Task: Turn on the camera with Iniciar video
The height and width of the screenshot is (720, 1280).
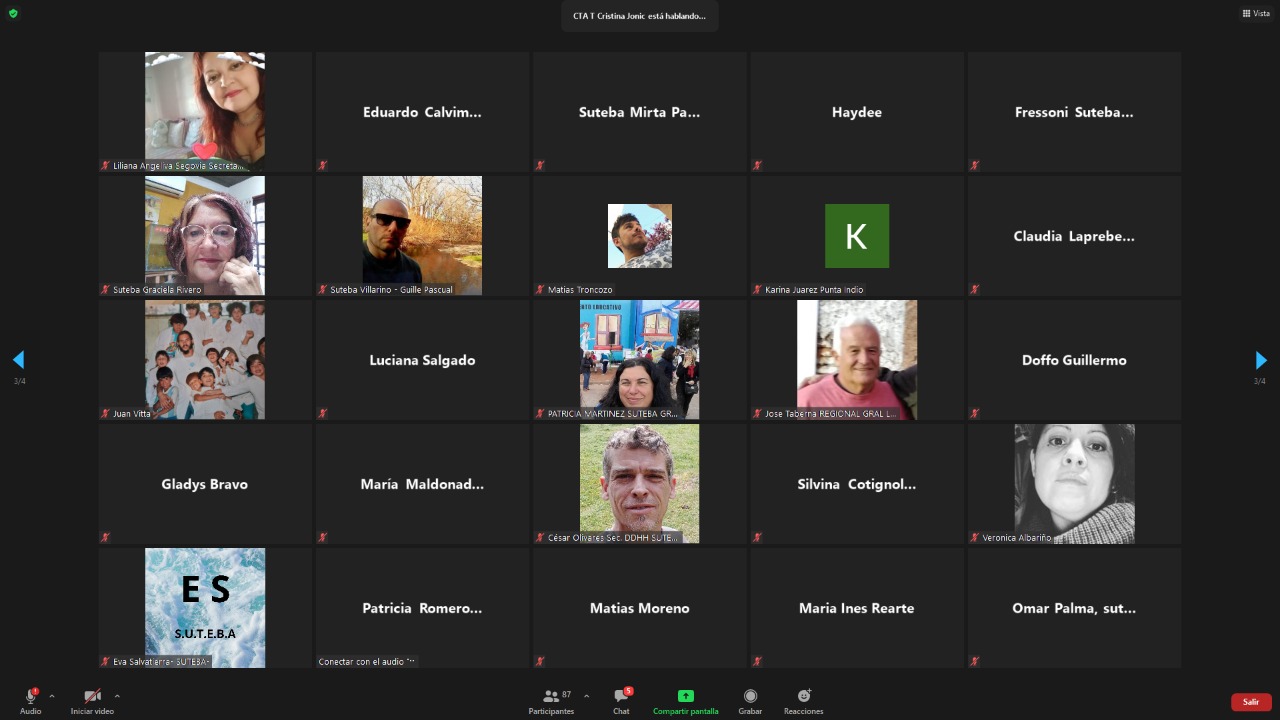Action: coord(92,700)
